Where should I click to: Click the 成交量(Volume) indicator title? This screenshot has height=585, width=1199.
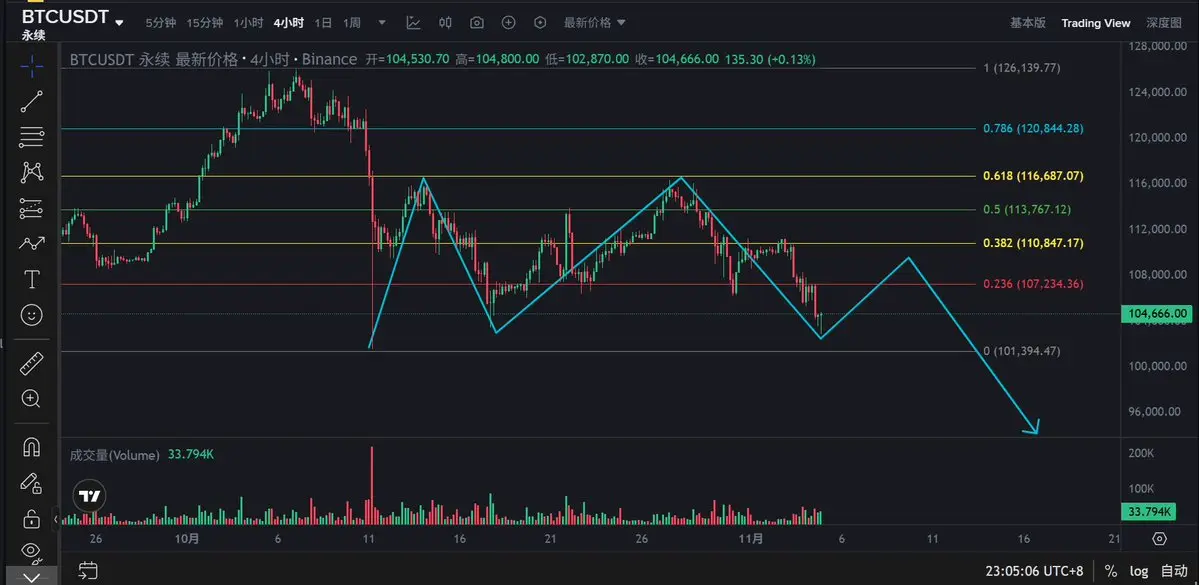[x=114, y=455]
